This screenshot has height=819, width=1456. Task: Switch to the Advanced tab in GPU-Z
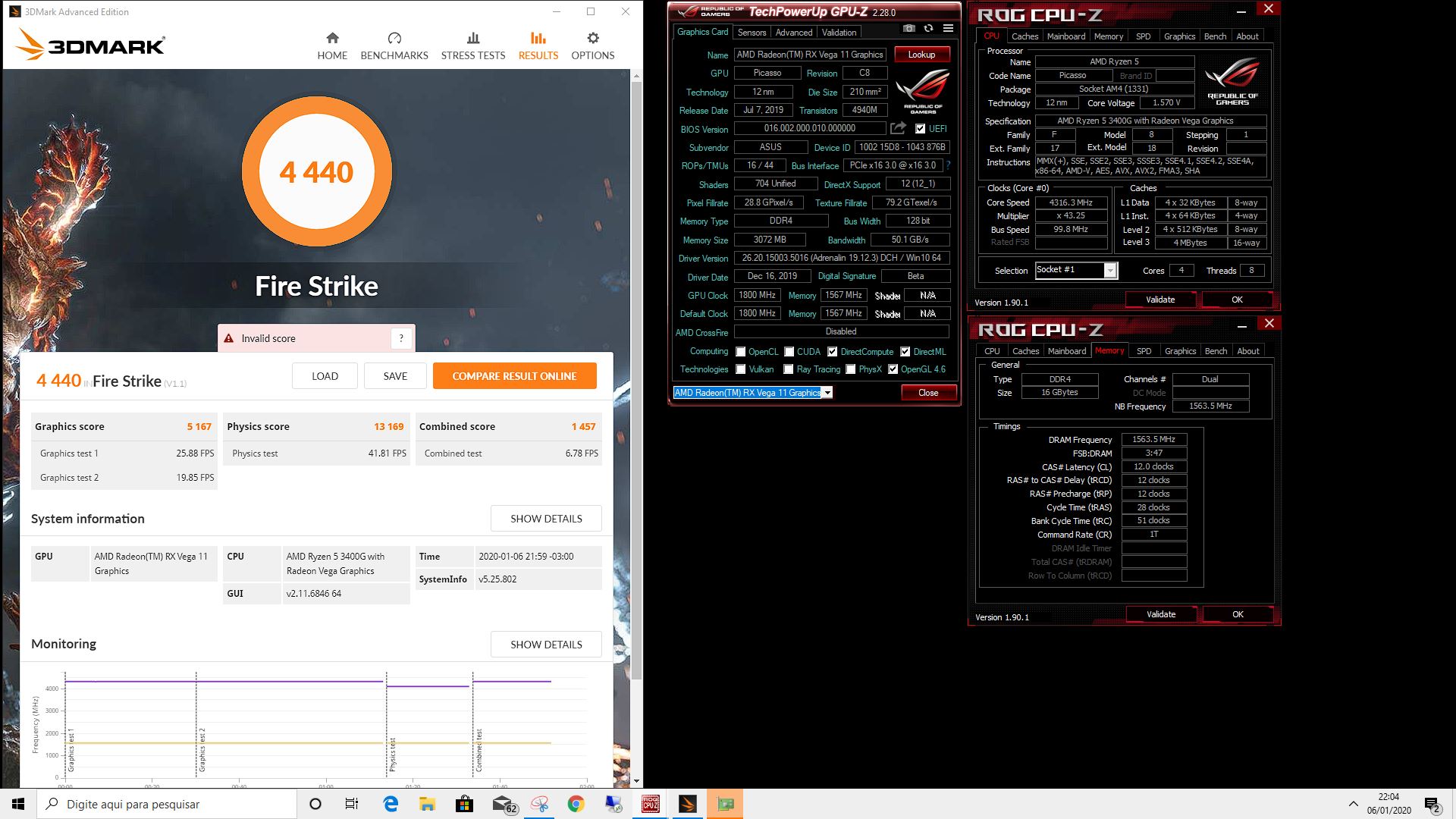pos(794,33)
